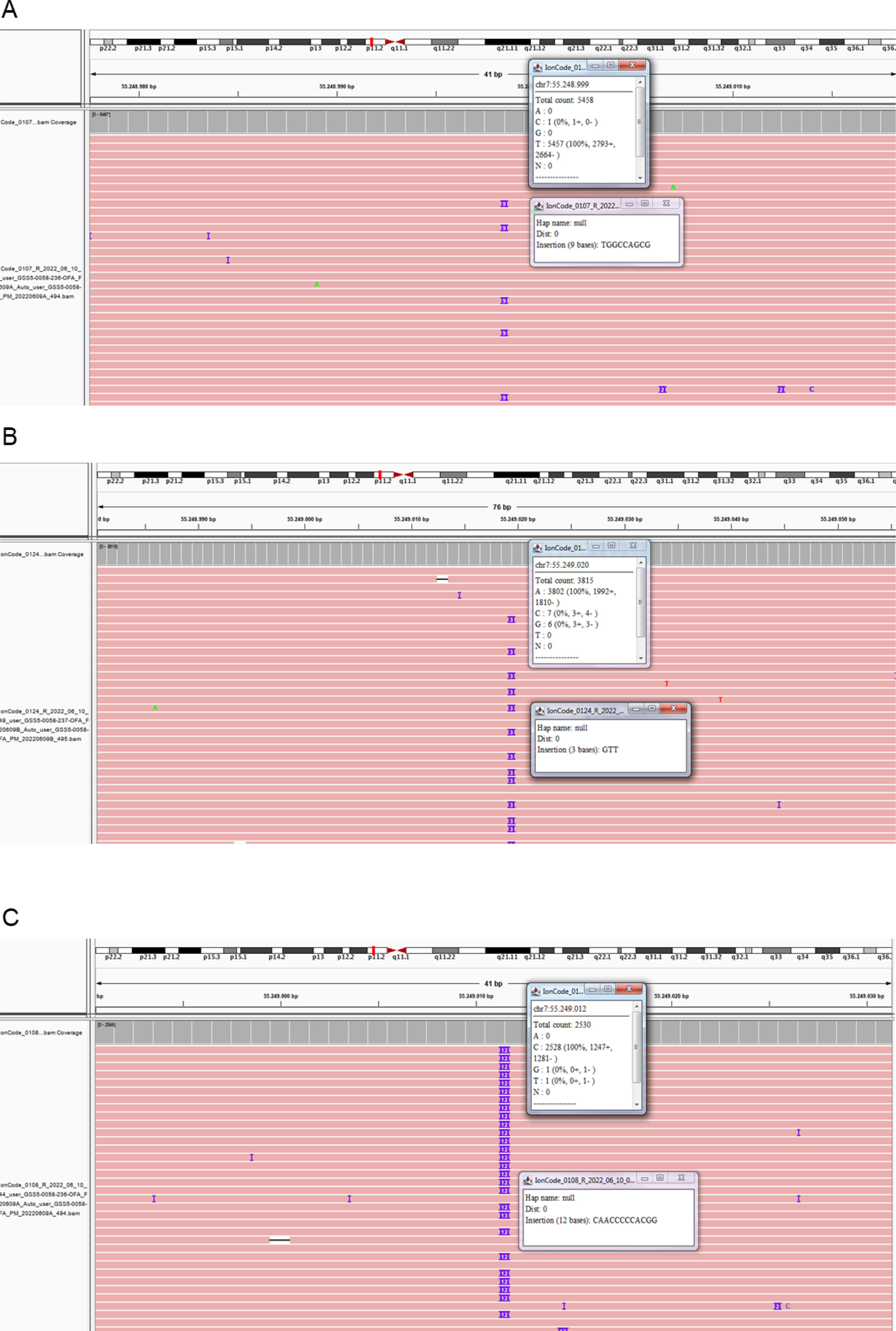Viewport: 896px width, 1331px height.
Task: Close the chr7:55.249.012 popup window
Action: (628, 989)
